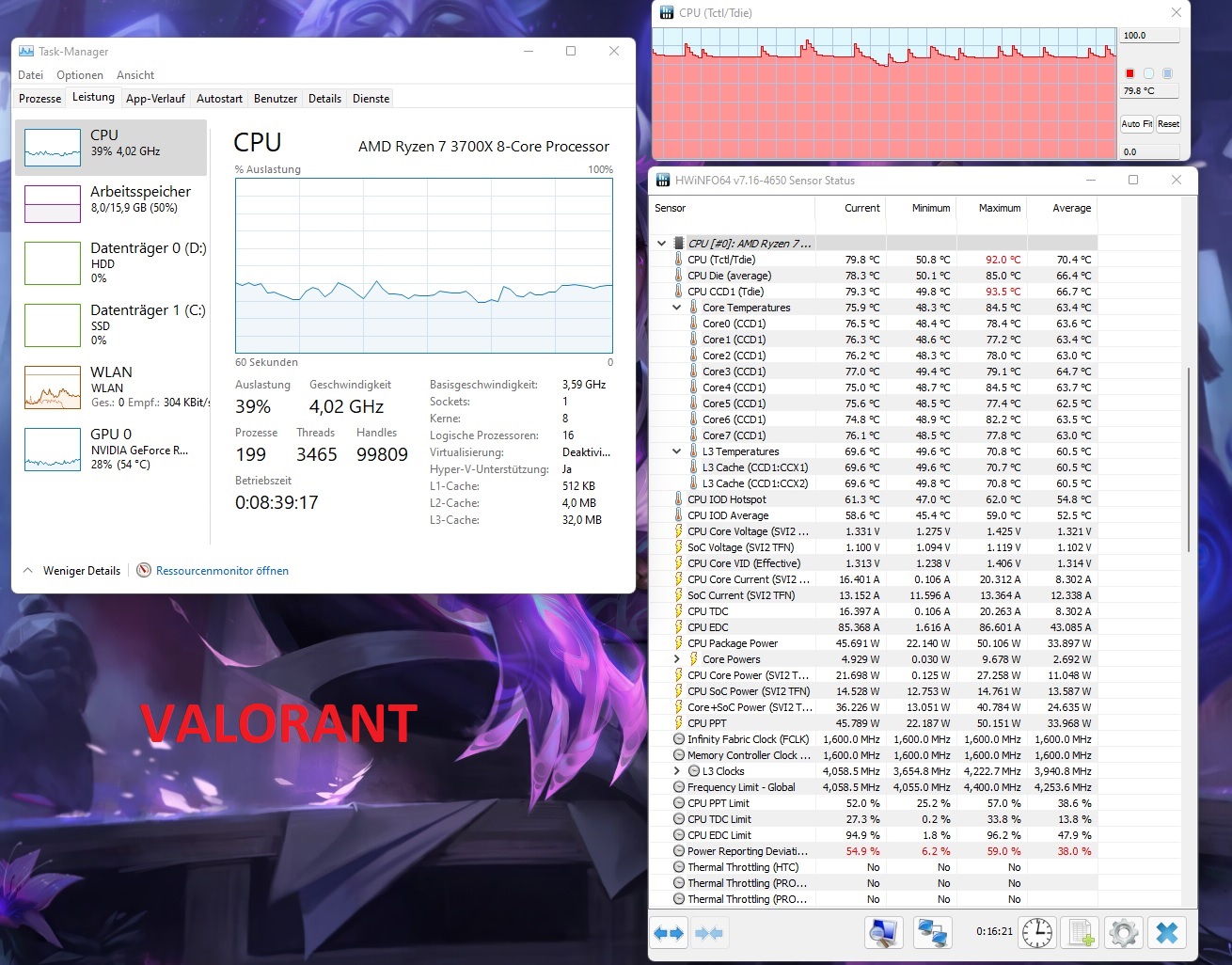Select the CPU performance thumbnail in Task-Manager

(x=110, y=148)
